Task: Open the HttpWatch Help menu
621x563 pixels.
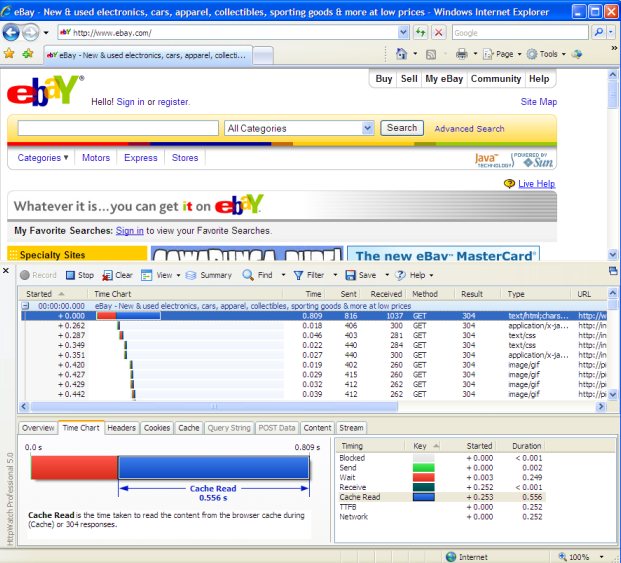Action: (414, 275)
